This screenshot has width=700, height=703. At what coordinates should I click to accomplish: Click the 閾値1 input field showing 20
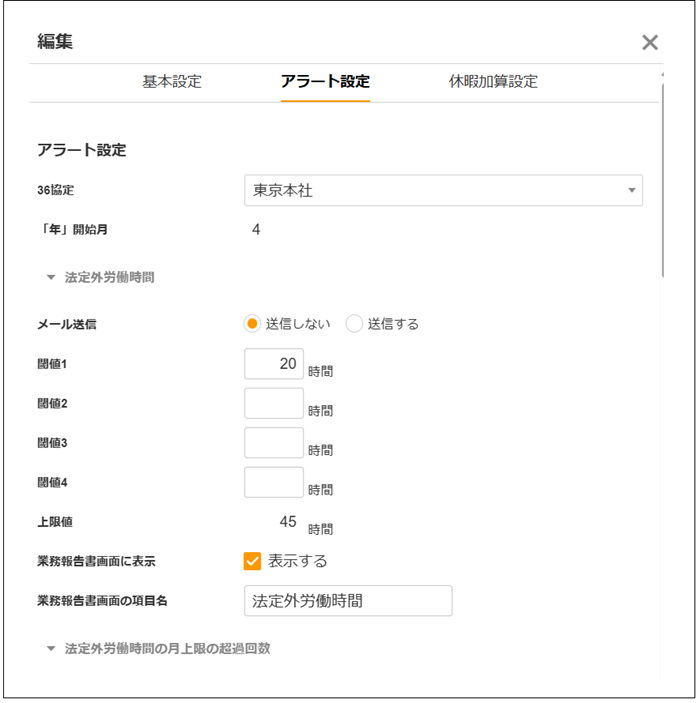(274, 364)
